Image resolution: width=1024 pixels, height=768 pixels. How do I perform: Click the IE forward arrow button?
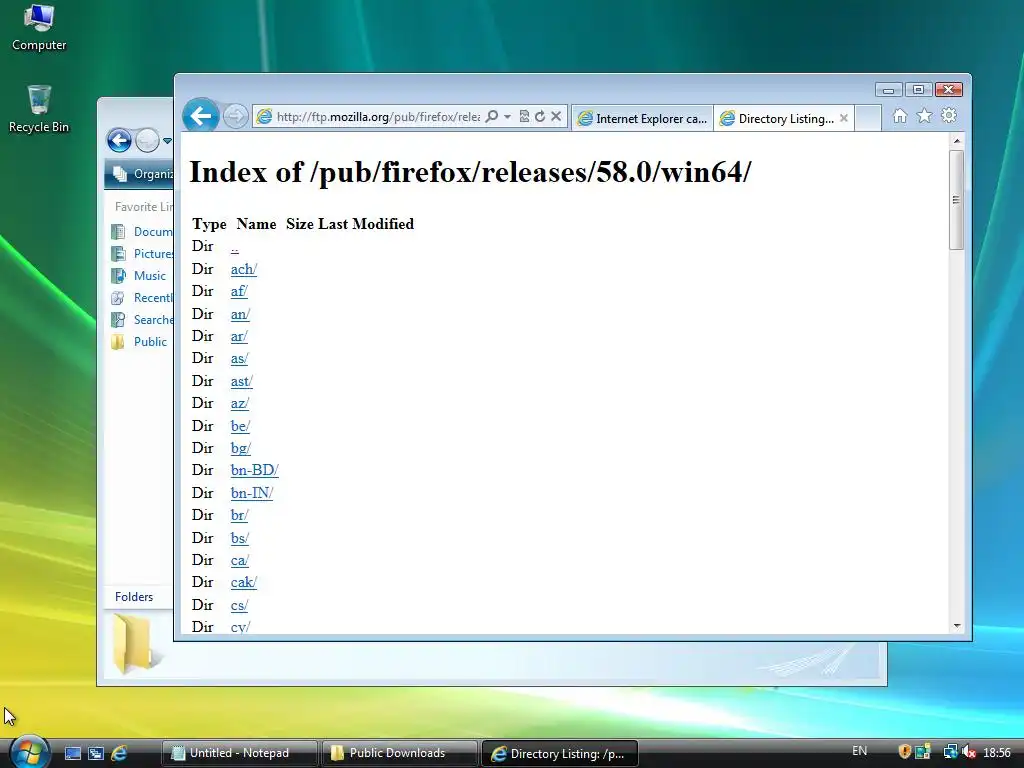(x=235, y=117)
